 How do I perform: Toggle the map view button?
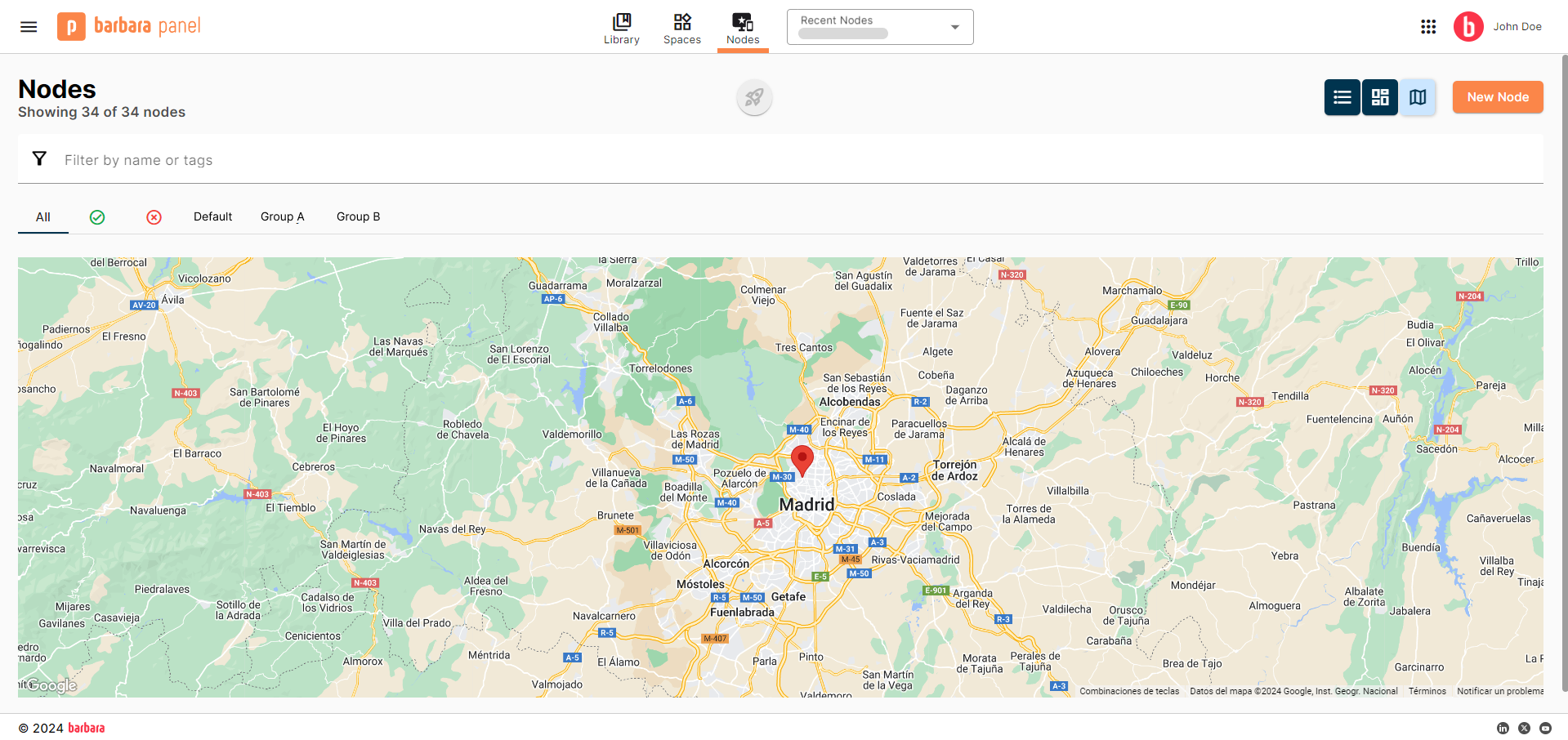1418,97
